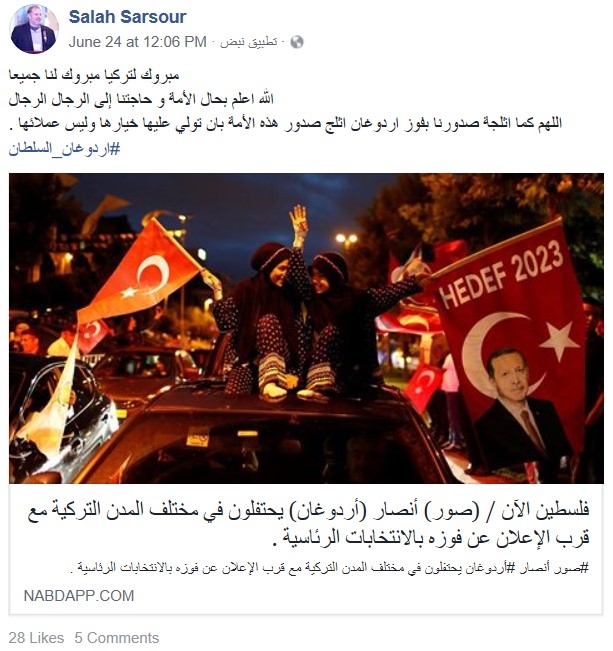Click the public globe privacy icon

[297, 42]
